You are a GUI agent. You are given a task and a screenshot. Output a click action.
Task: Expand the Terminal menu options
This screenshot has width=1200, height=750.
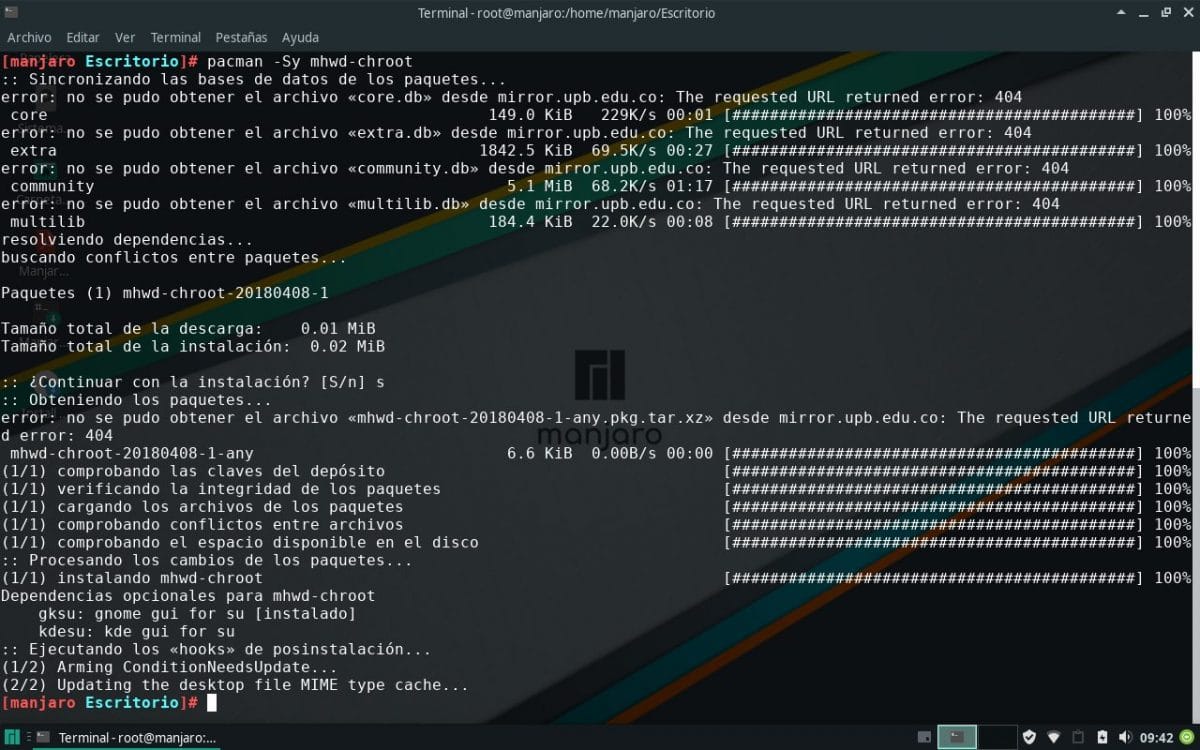(176, 37)
